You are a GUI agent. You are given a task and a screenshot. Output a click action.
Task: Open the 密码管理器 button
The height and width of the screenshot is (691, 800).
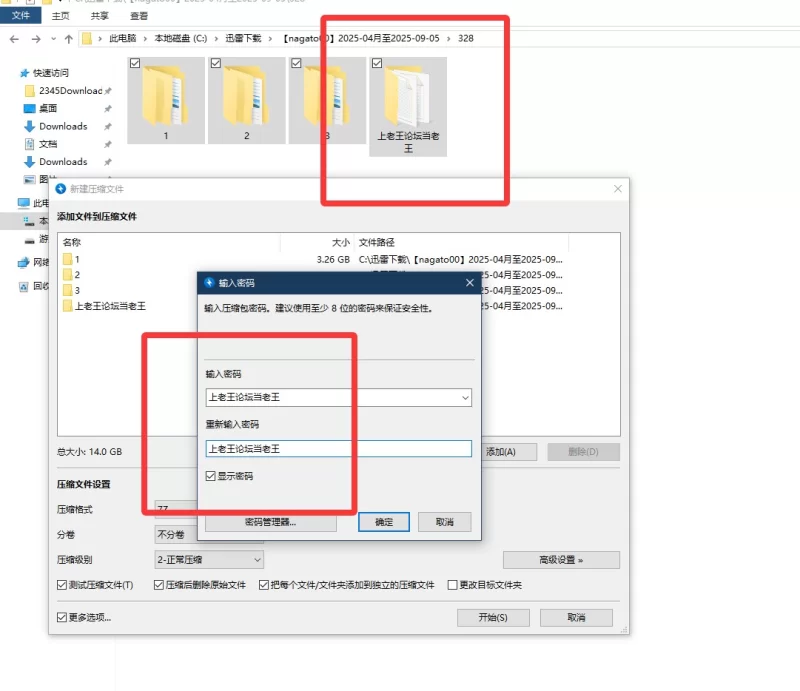click(271, 522)
